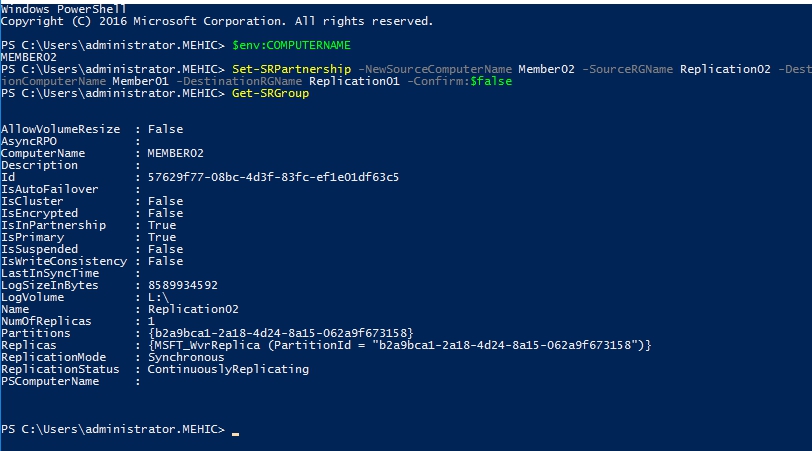Click the LogVolume value L:\
The image size is (812, 451).
pyautogui.click(x=160, y=297)
